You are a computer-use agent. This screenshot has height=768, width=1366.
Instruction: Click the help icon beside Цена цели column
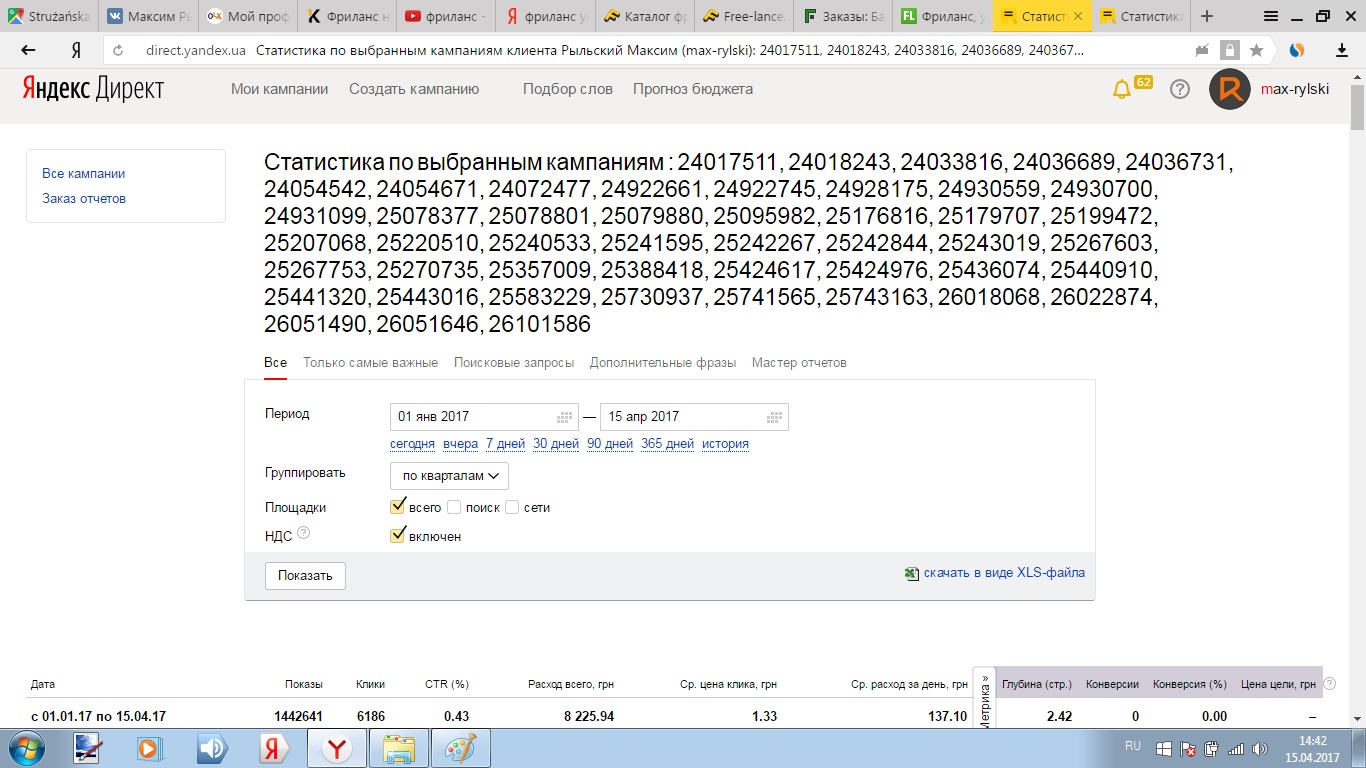(x=1330, y=684)
